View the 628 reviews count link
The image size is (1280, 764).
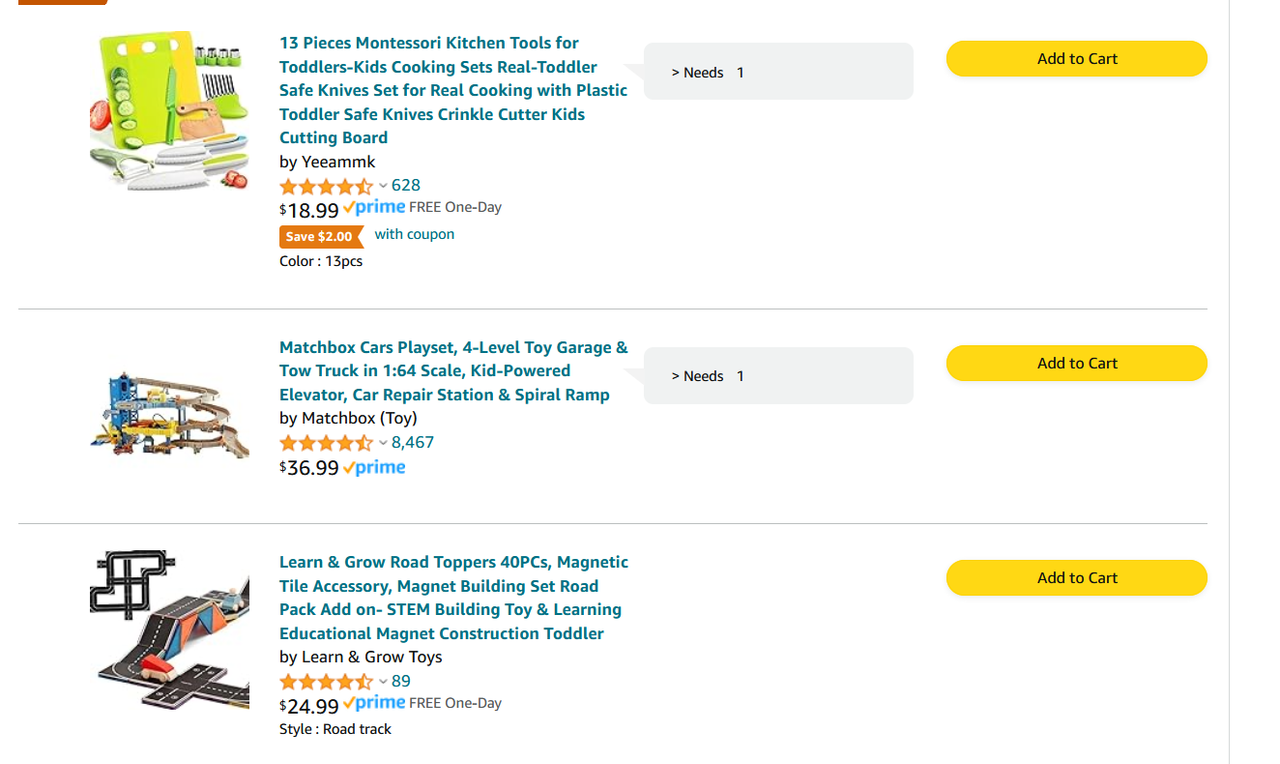click(406, 185)
